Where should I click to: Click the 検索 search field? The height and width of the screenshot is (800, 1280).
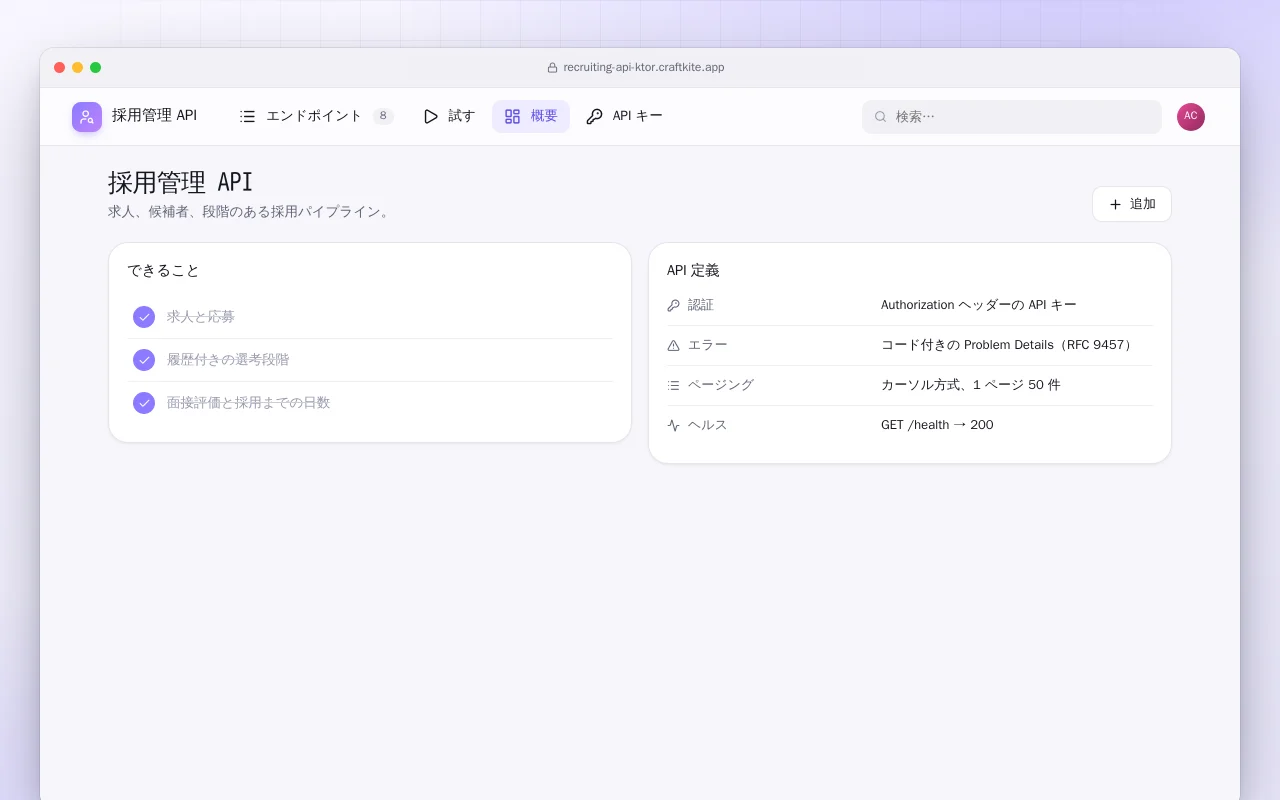(x=1012, y=117)
